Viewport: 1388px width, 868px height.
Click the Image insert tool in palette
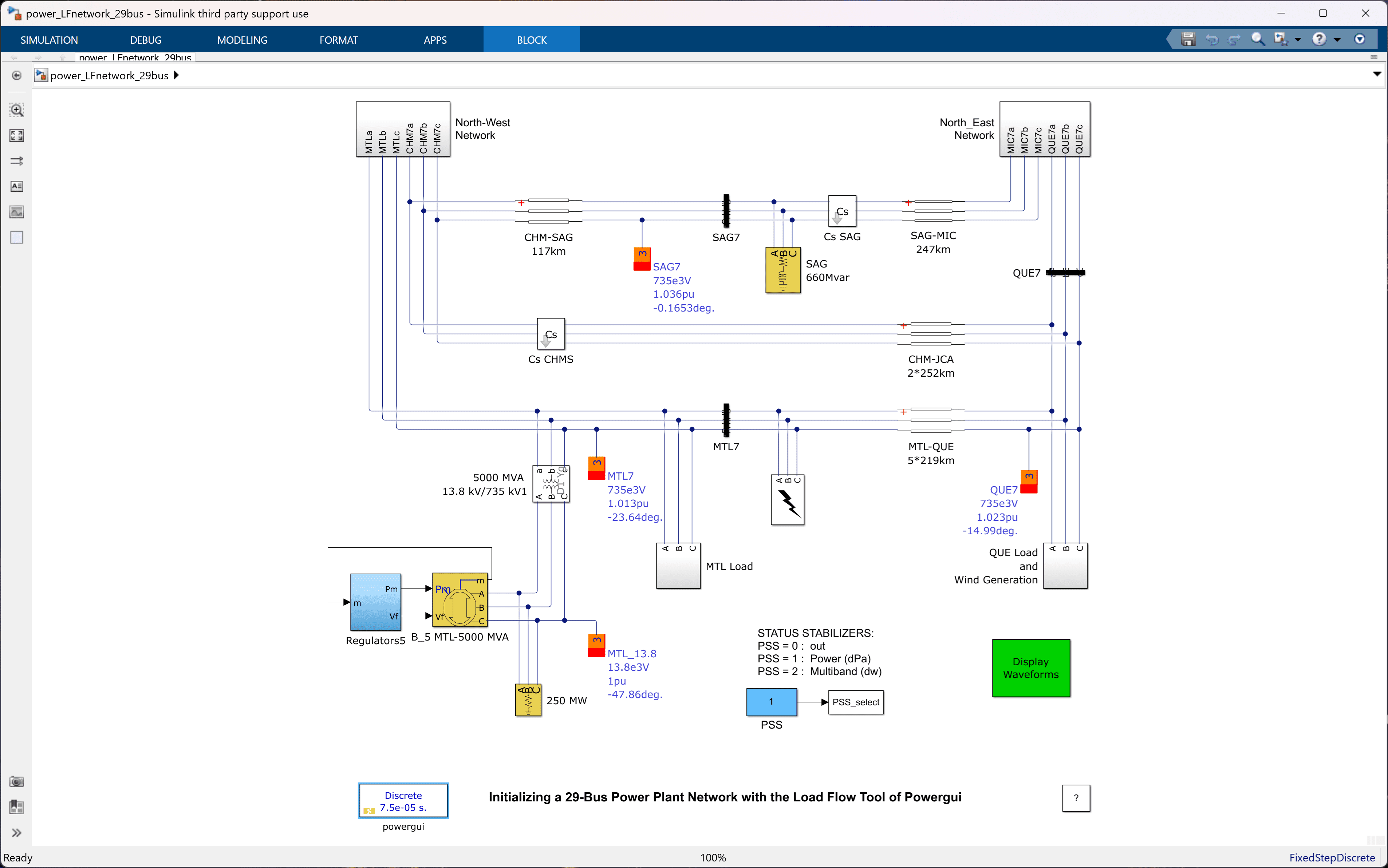pyautogui.click(x=17, y=212)
